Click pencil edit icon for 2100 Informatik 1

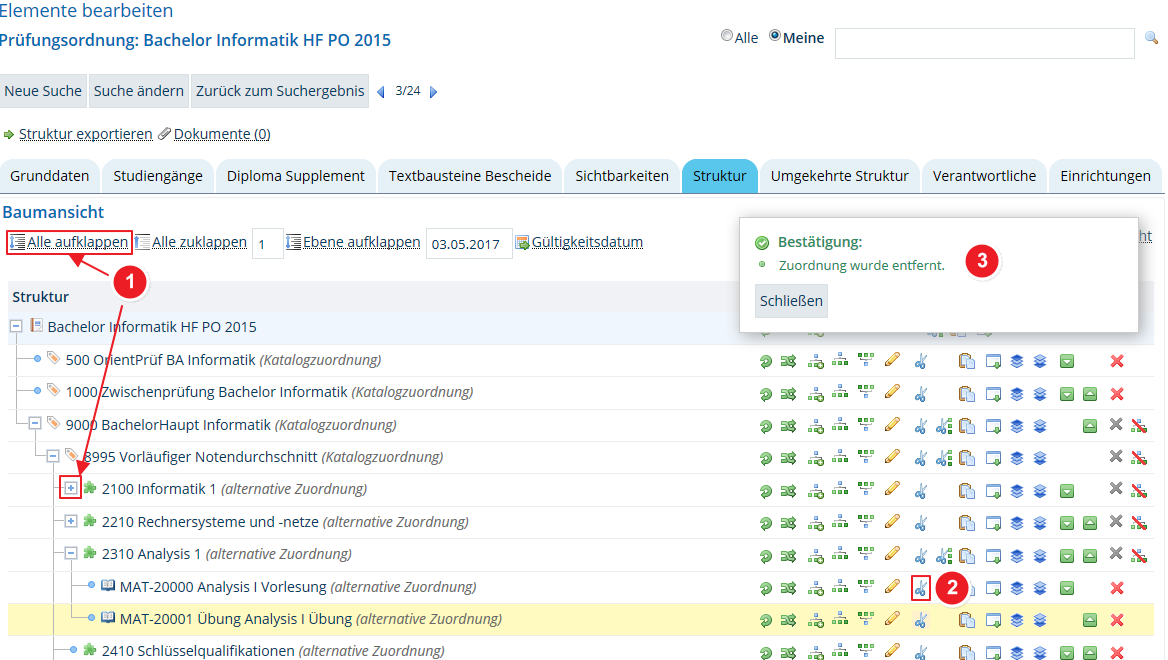click(x=892, y=489)
